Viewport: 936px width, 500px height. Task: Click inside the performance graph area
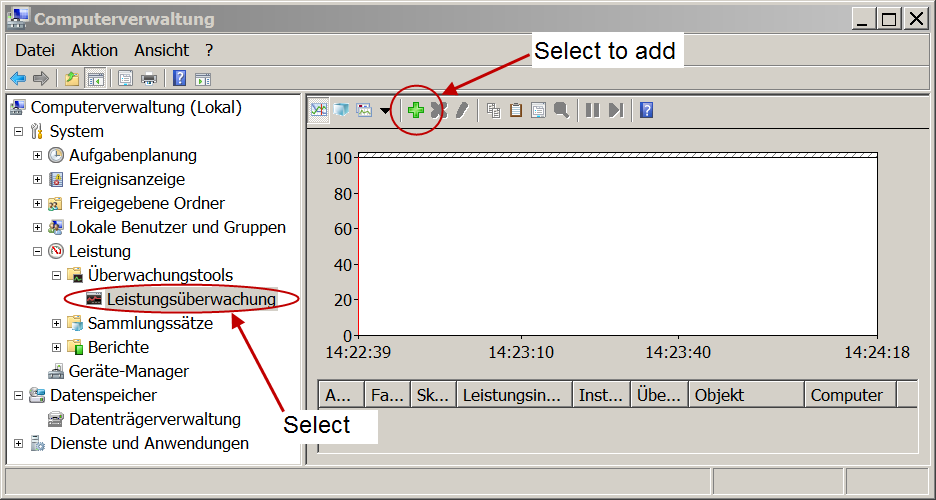(618, 245)
